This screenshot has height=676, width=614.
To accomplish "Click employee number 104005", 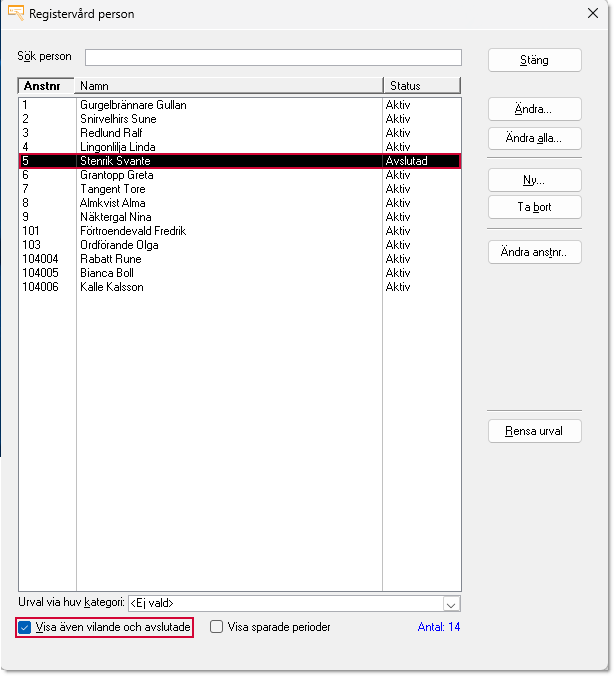I will point(40,273).
